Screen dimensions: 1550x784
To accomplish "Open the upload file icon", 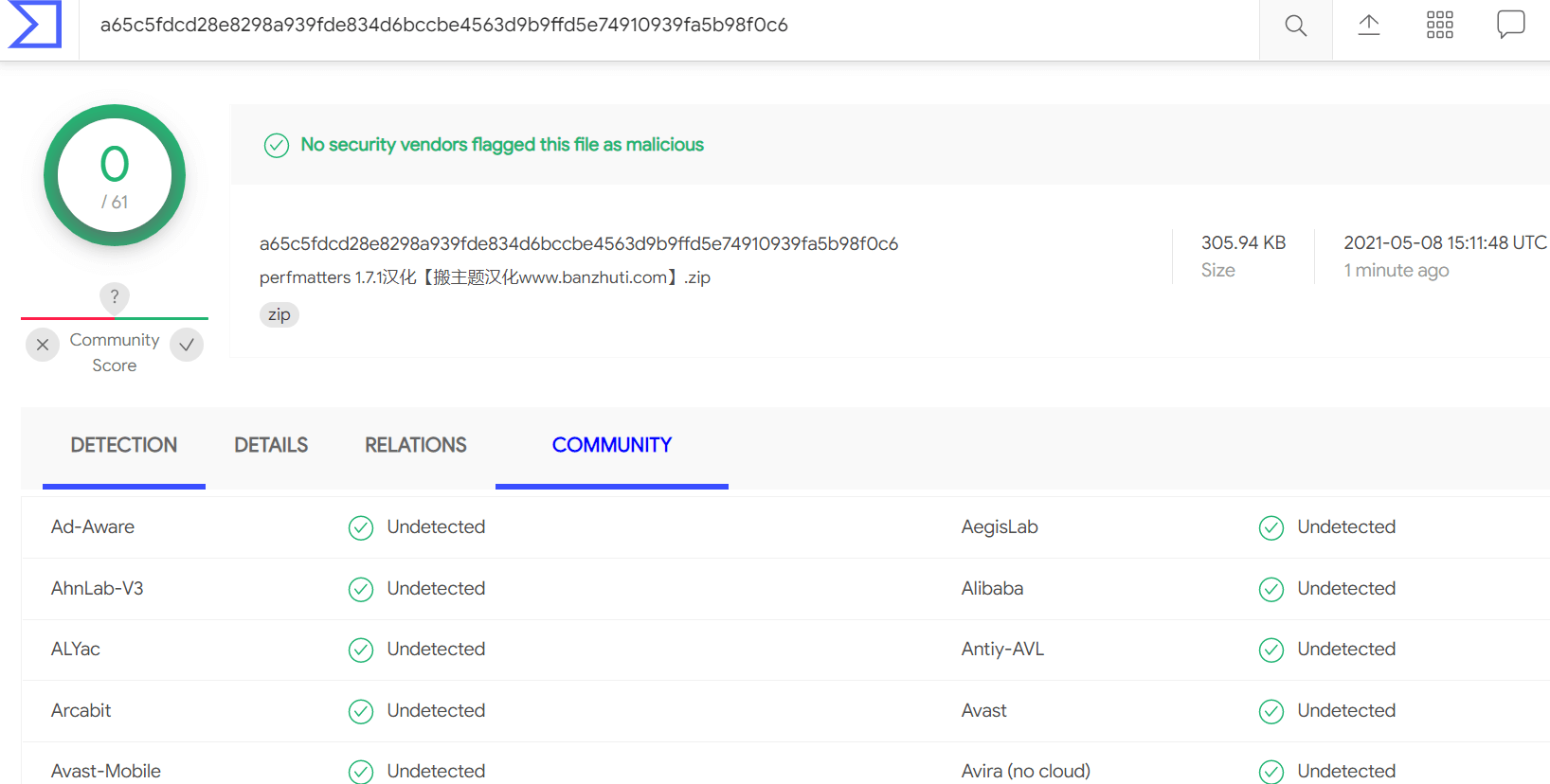I will pos(1368,26).
